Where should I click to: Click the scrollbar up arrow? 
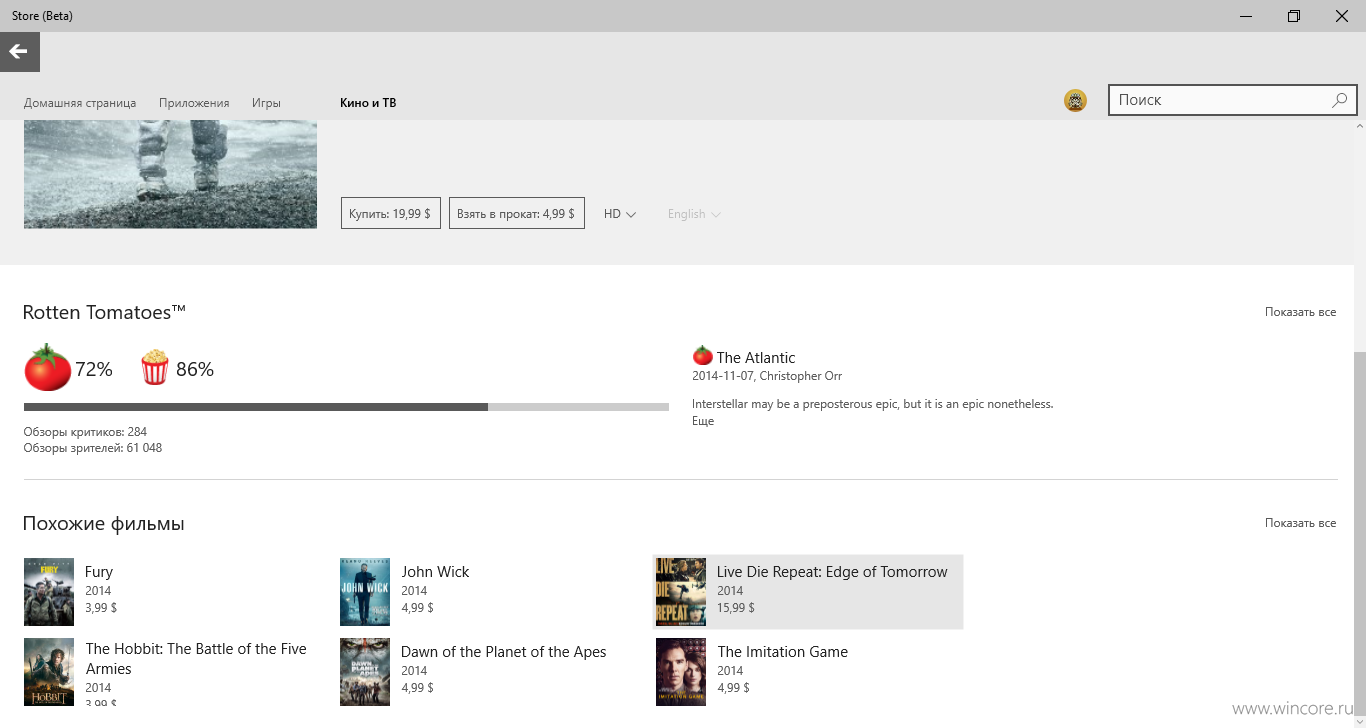[x=1359, y=126]
